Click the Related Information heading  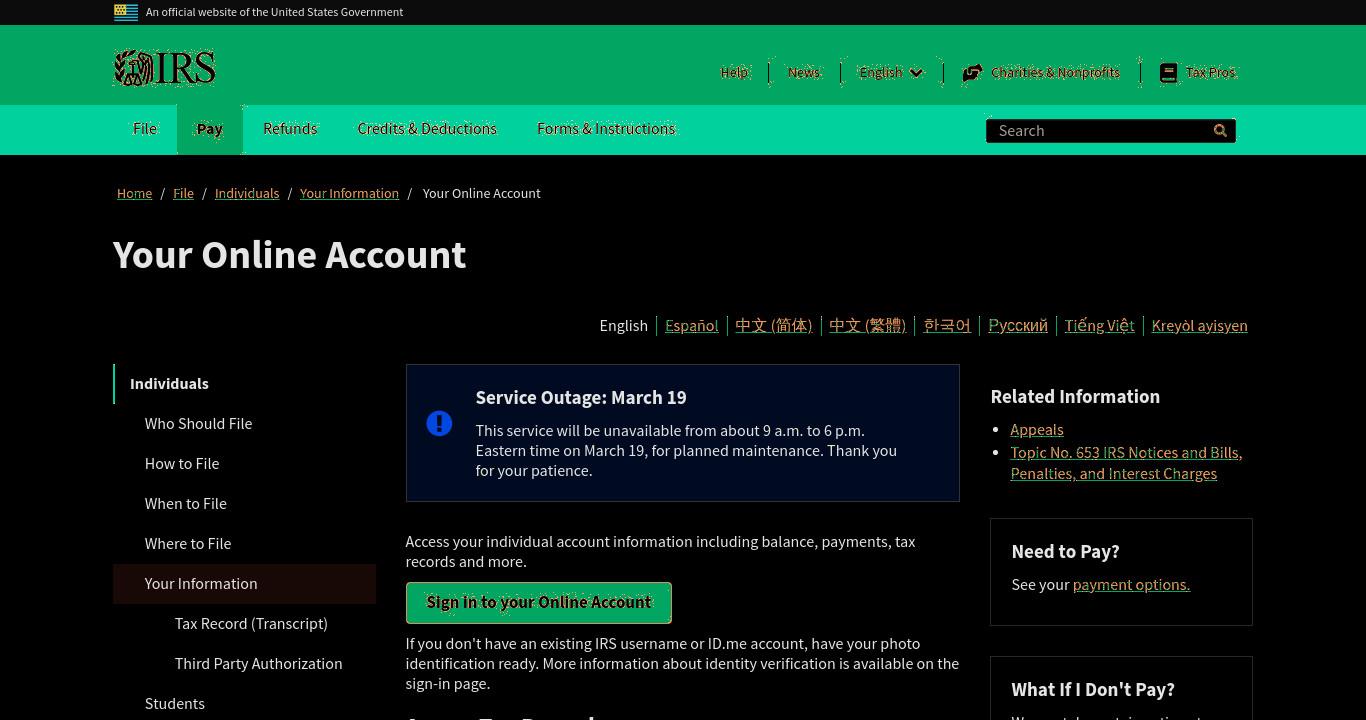(x=1075, y=397)
